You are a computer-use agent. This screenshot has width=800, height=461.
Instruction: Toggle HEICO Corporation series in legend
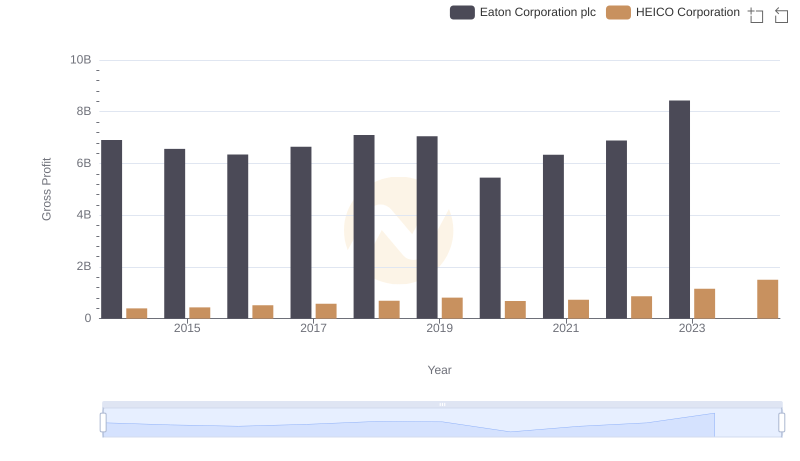coord(673,12)
